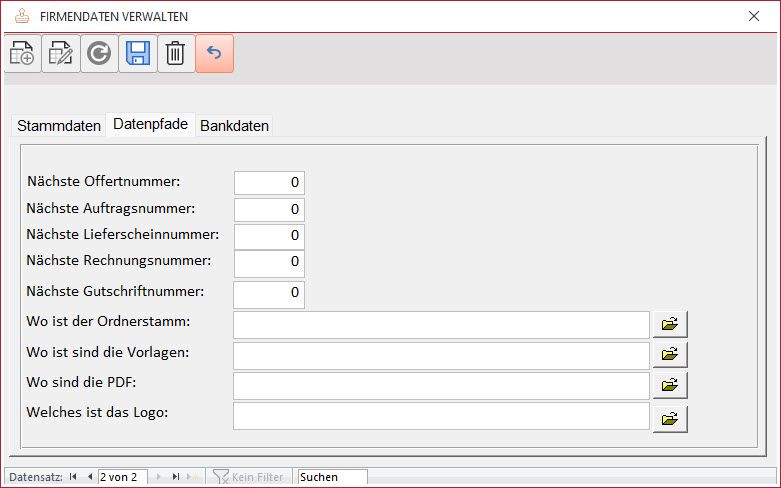
Task: Click the record number box showing 2 von 2
Action: 123,477
